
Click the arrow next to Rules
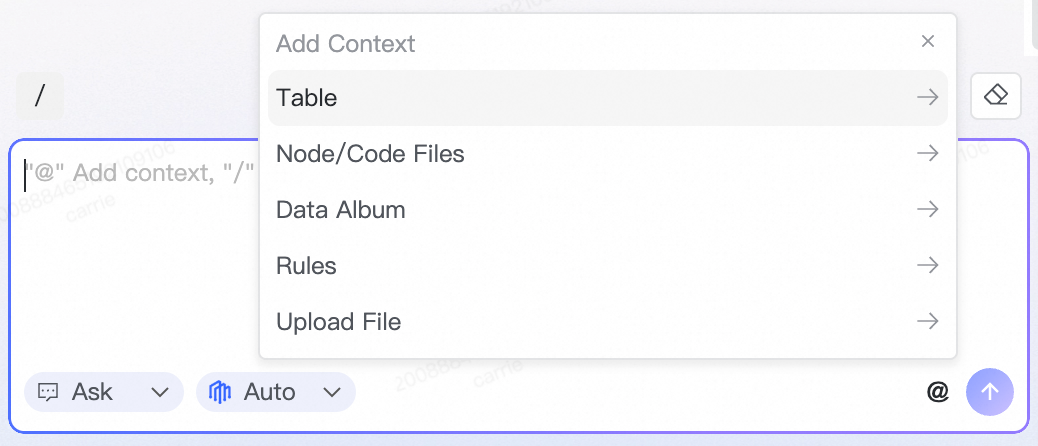point(927,266)
